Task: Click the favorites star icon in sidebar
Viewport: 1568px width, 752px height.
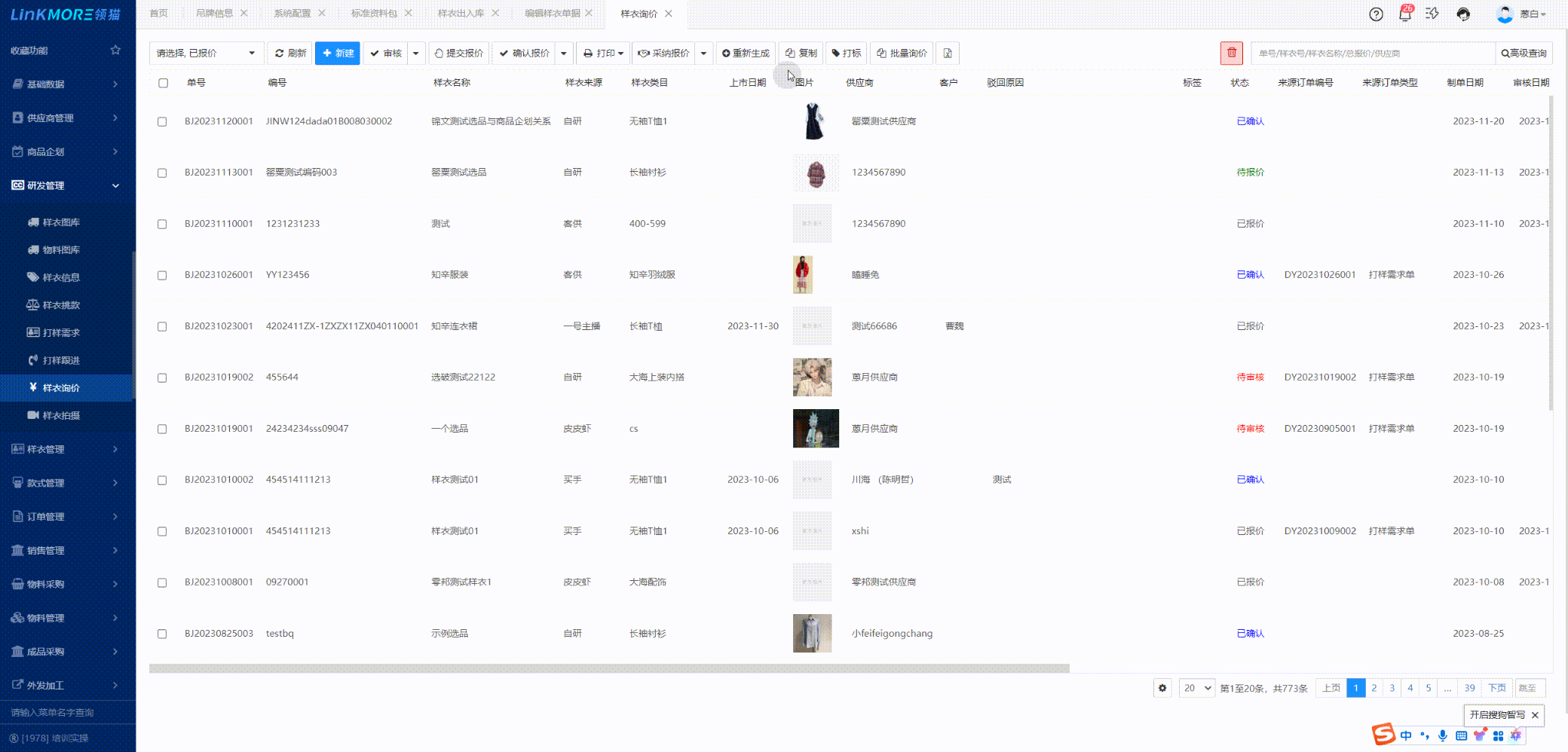Action: [x=115, y=50]
